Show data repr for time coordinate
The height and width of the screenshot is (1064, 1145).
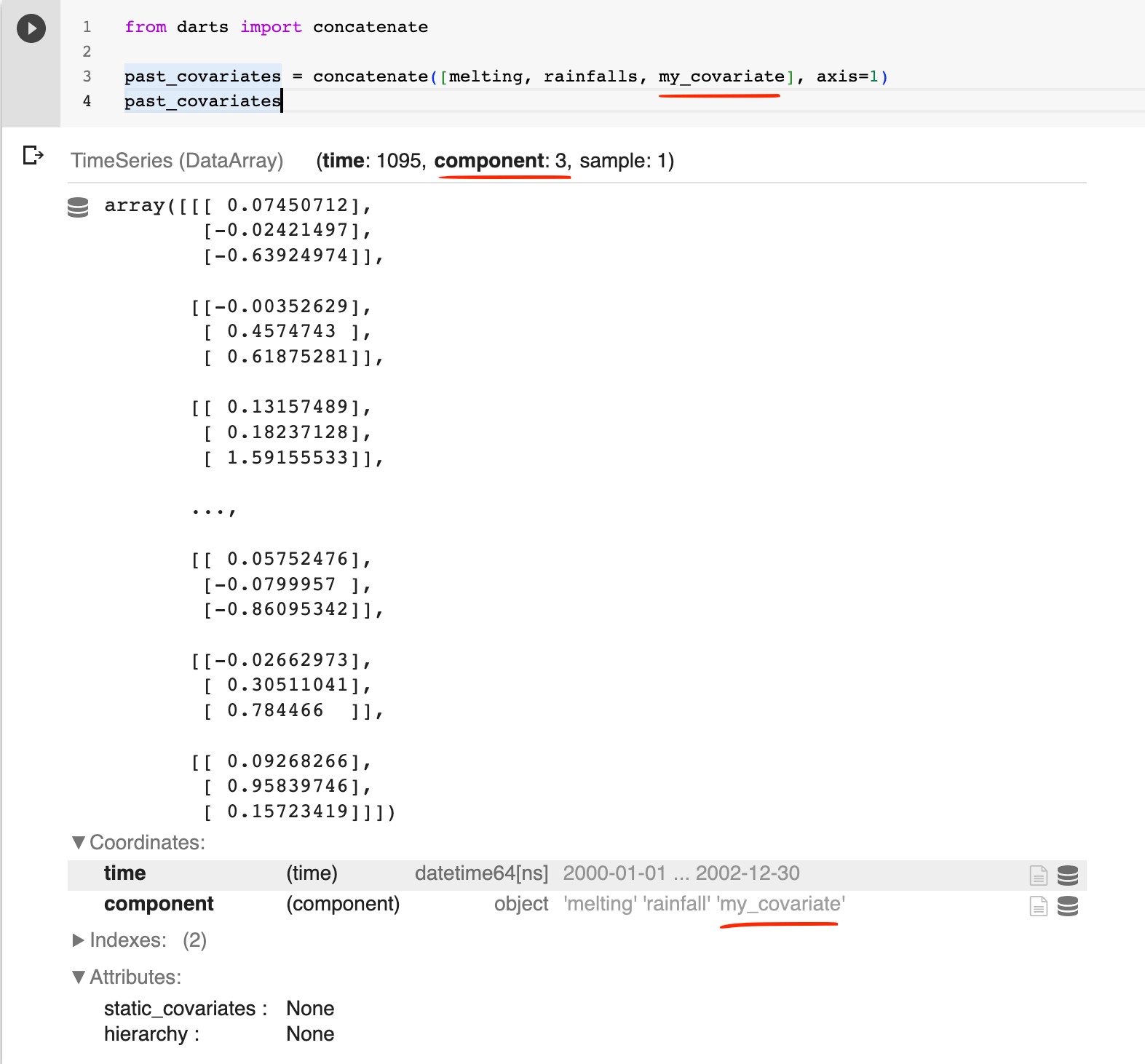coord(1068,875)
